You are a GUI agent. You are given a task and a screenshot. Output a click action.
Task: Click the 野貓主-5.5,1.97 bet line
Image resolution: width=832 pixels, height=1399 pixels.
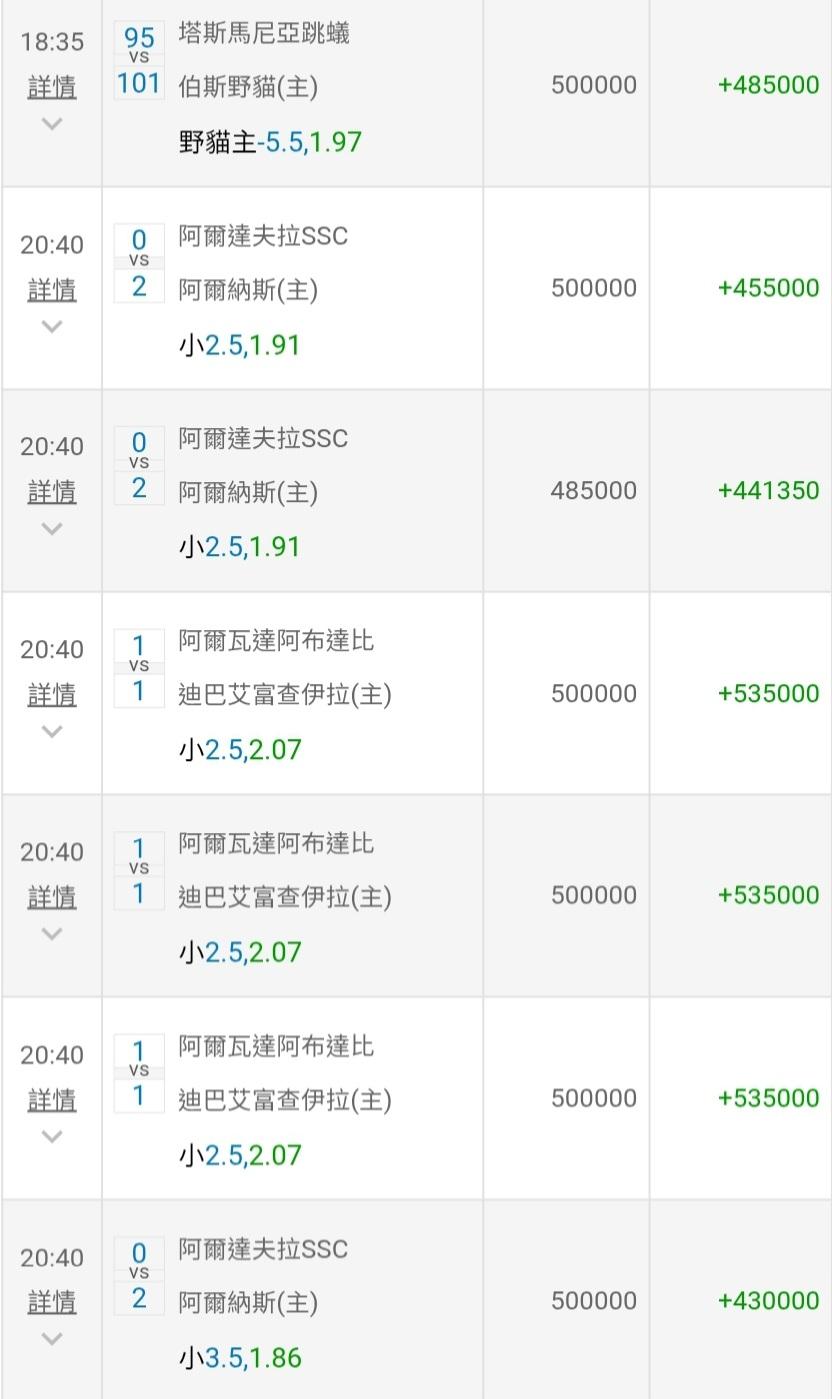(x=270, y=142)
